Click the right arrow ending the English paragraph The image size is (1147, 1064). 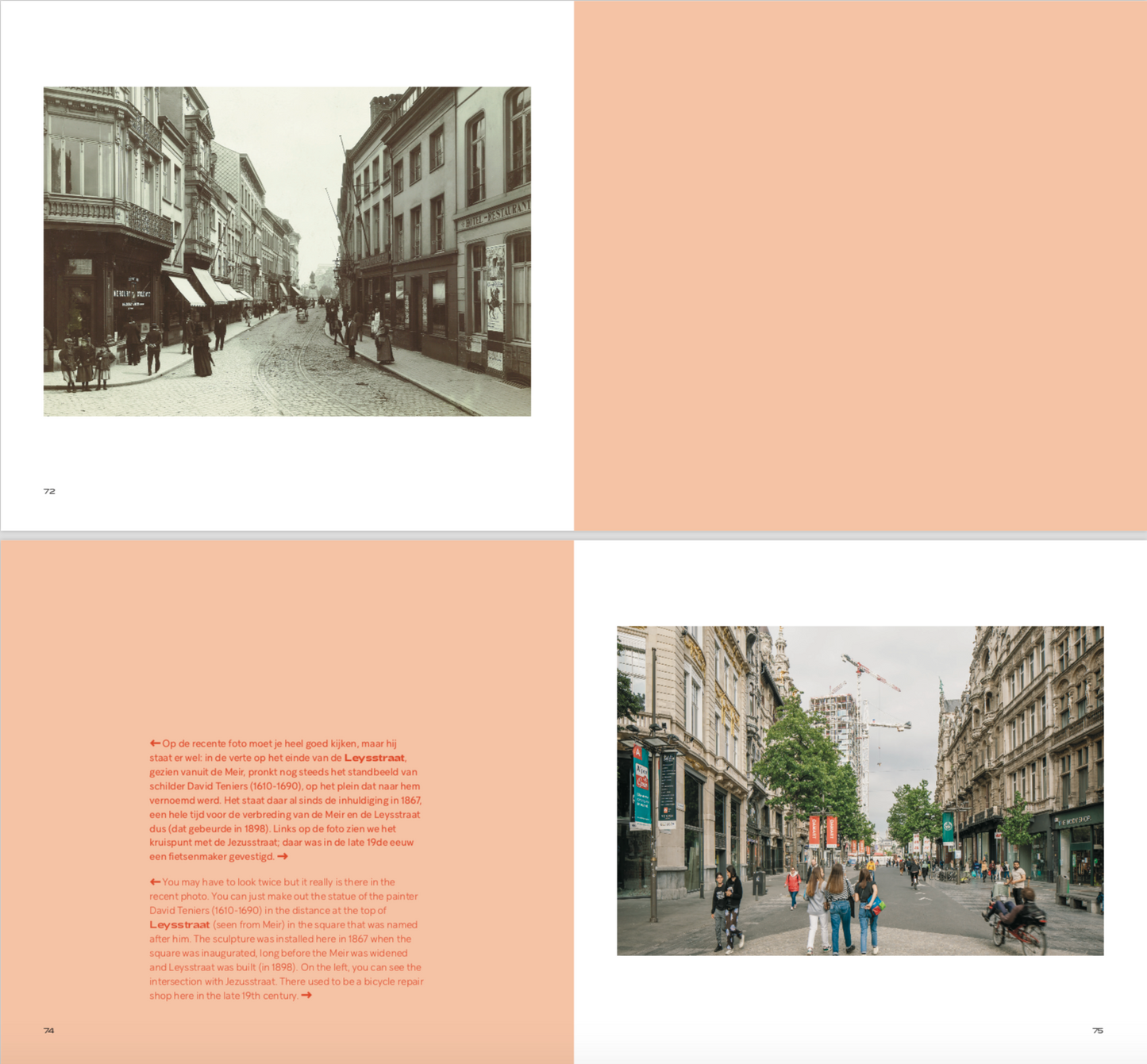pos(306,996)
